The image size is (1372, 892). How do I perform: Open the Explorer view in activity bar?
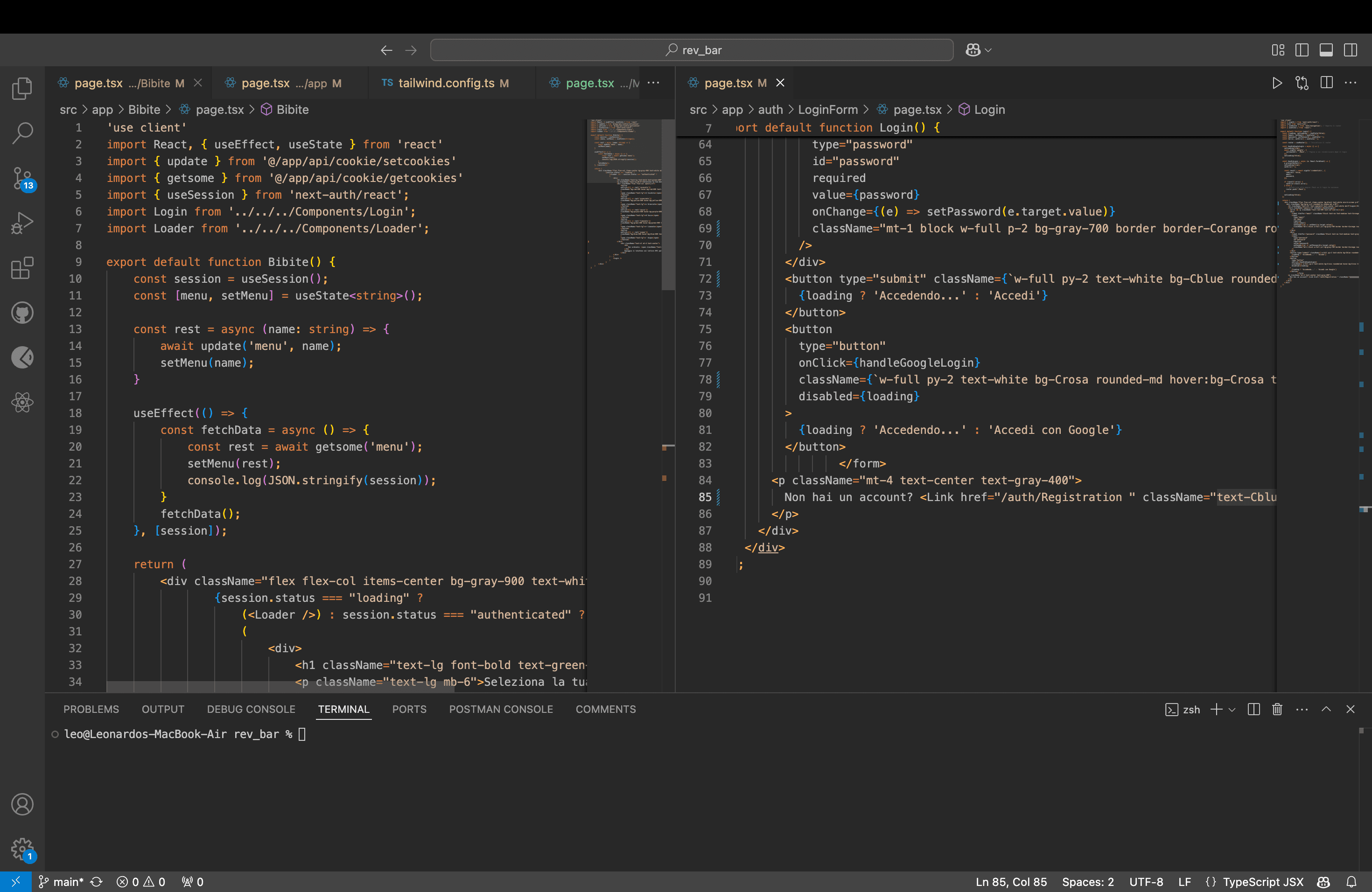click(22, 88)
